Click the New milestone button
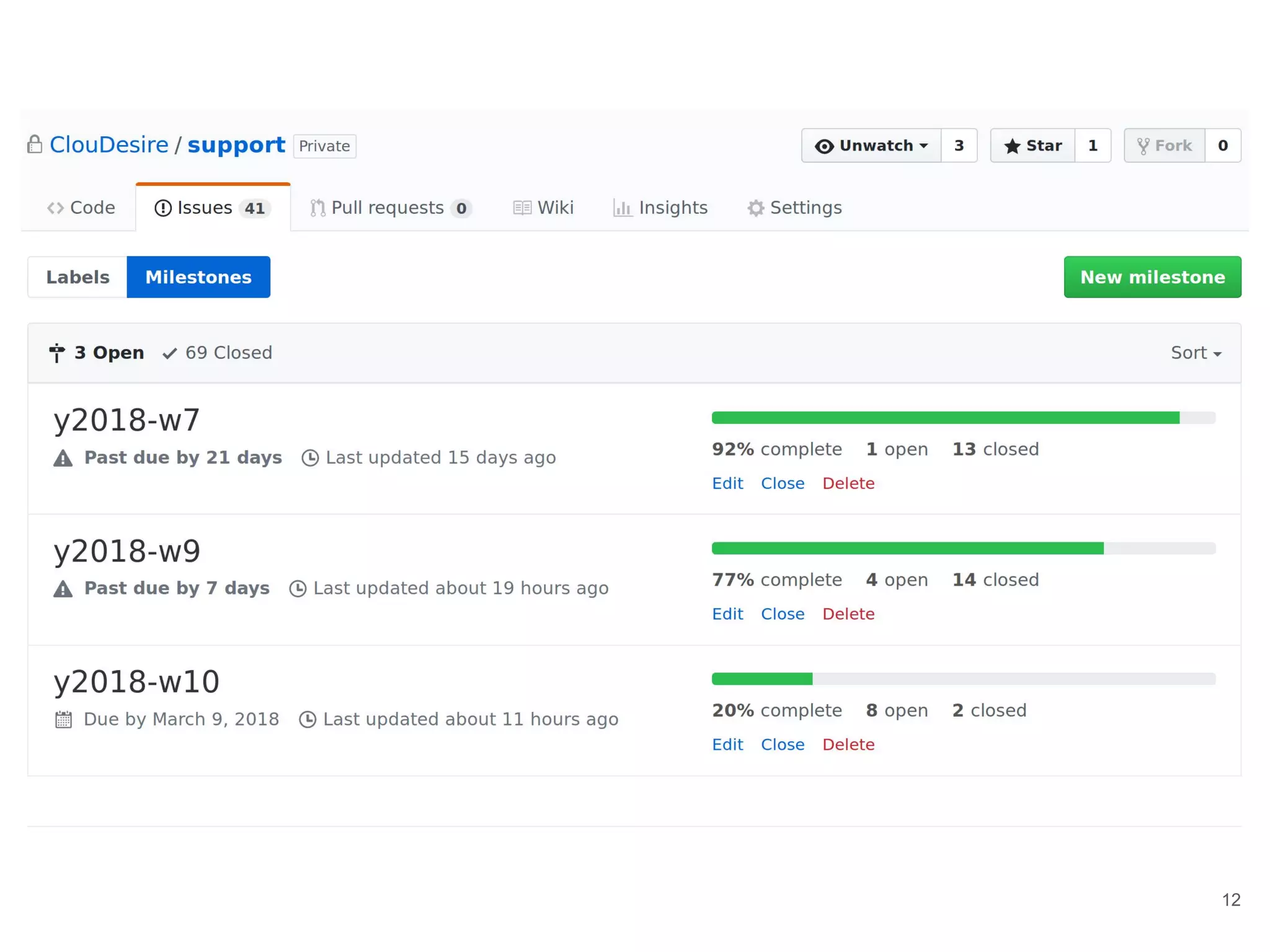 tap(1152, 277)
